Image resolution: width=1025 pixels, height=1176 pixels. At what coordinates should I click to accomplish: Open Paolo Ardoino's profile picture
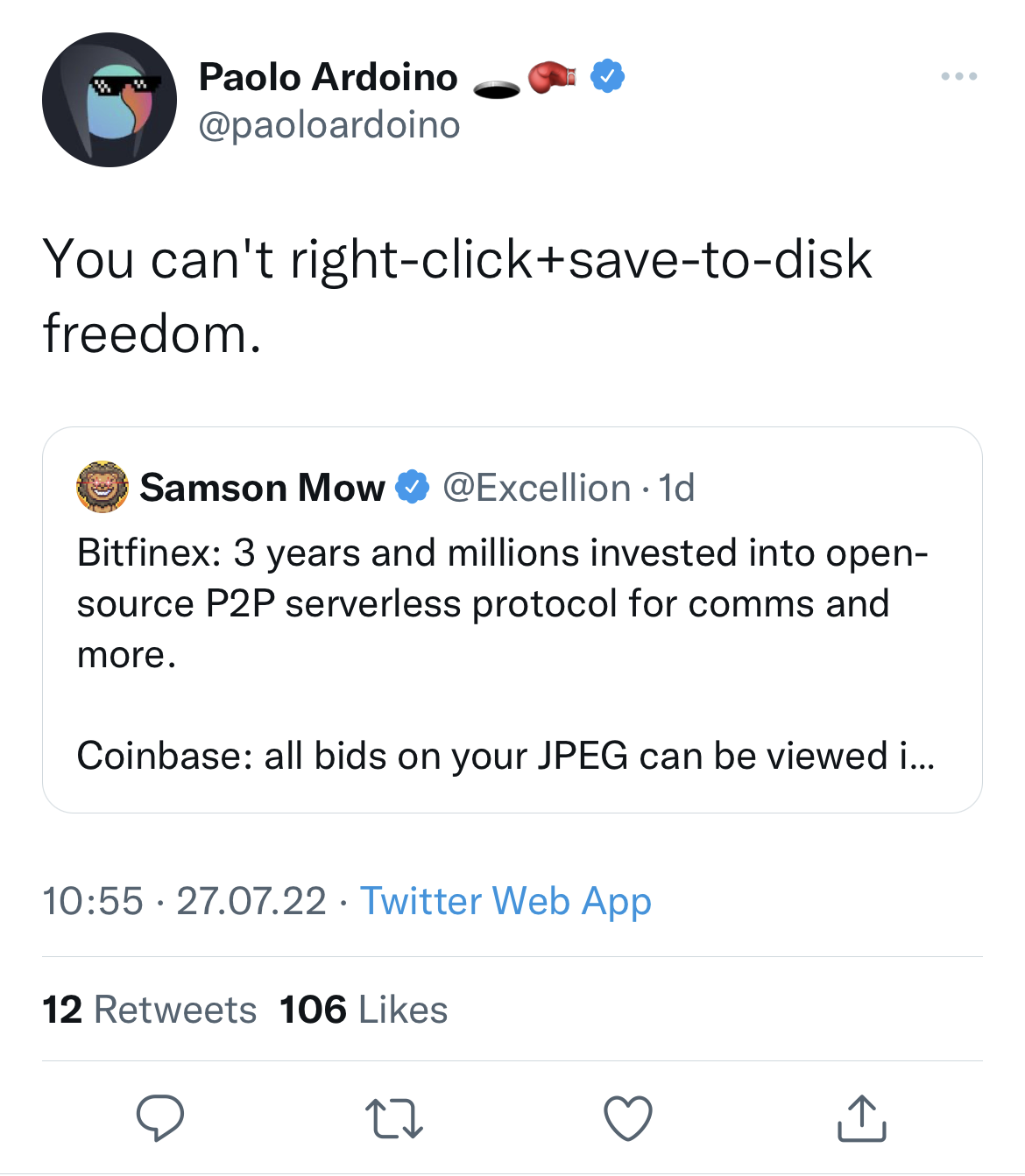(x=110, y=101)
